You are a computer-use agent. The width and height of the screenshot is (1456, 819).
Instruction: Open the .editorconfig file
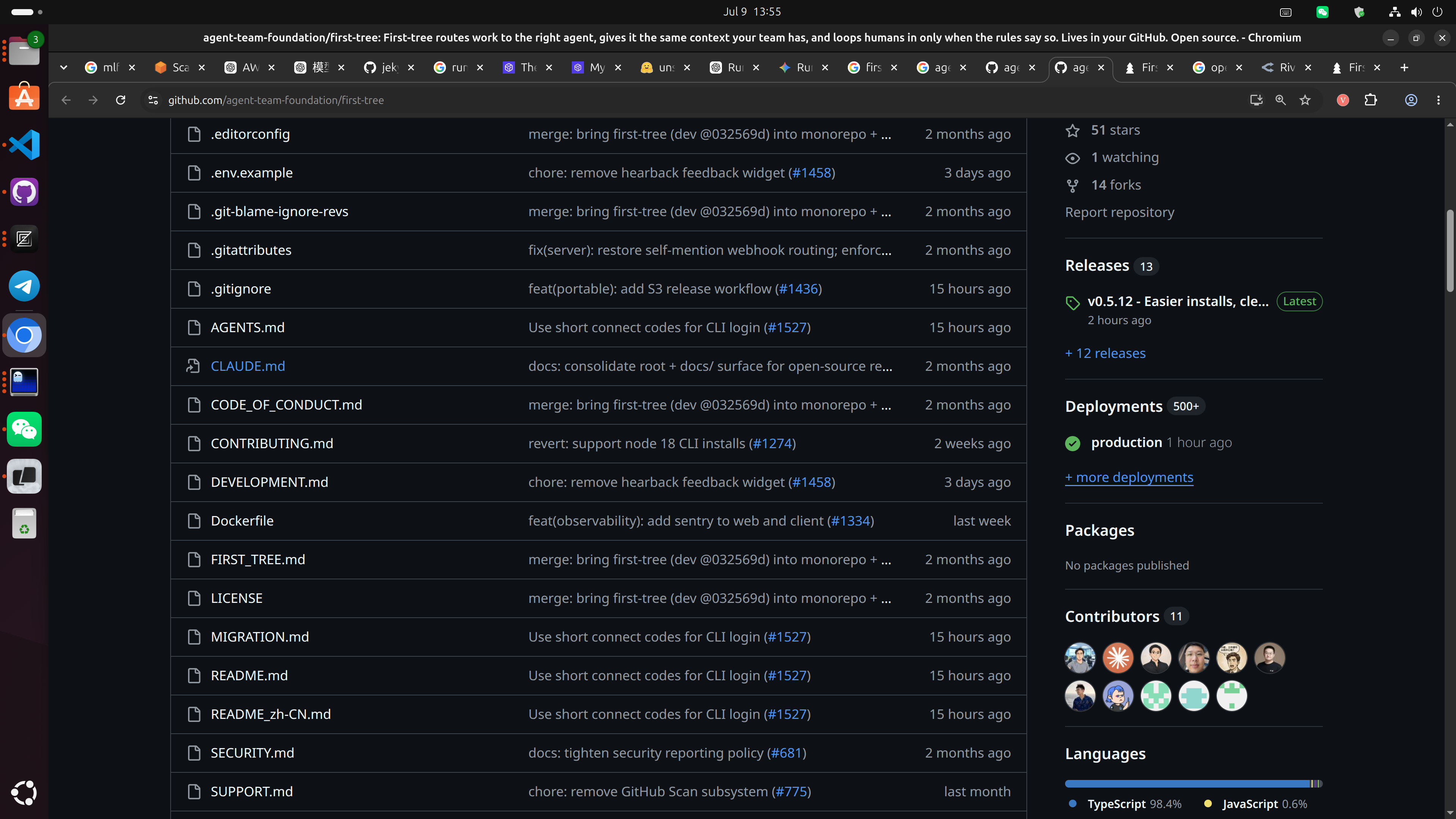(x=250, y=135)
